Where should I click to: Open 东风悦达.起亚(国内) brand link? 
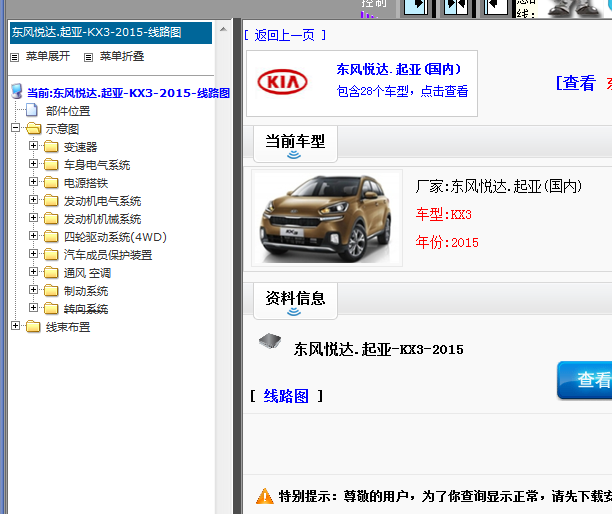coord(399,69)
